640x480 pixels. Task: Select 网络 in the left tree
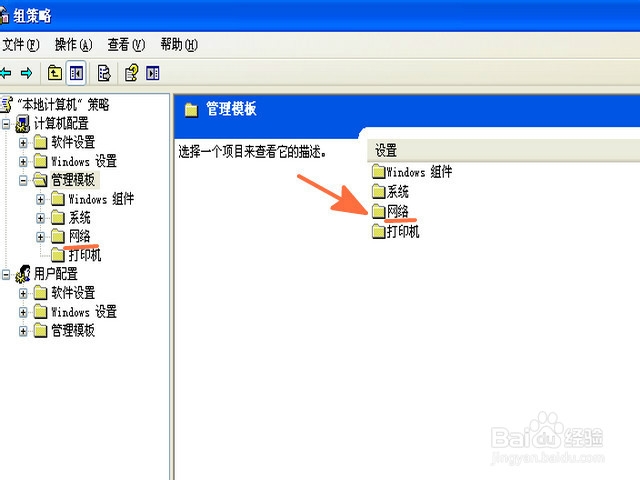tap(80, 236)
